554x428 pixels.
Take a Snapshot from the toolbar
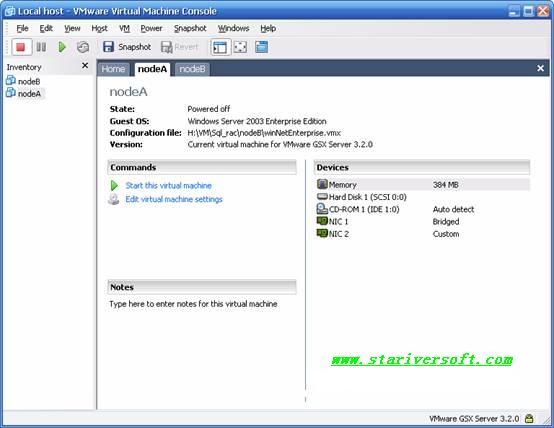(x=127, y=47)
